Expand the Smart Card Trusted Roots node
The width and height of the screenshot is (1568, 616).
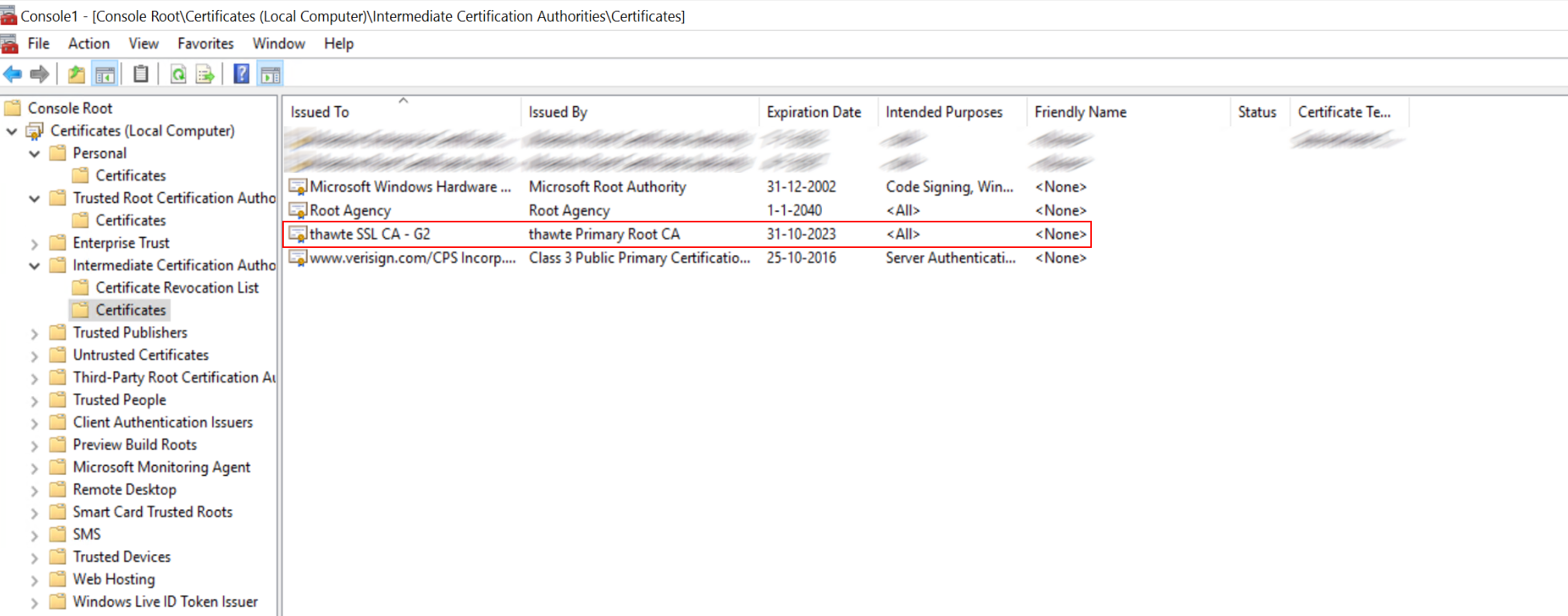pos(34,513)
